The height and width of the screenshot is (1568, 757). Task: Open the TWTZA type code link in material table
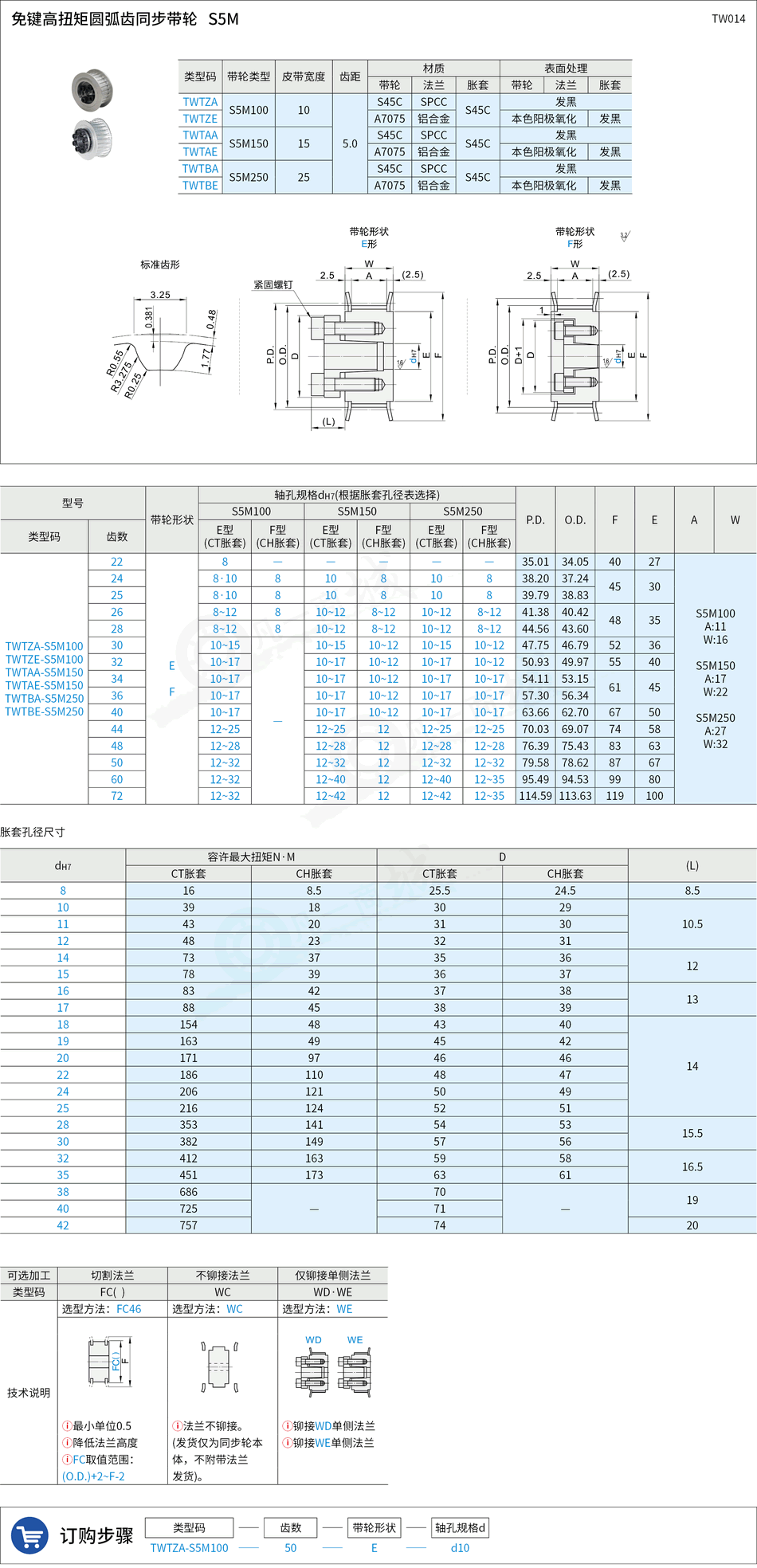pos(200,102)
